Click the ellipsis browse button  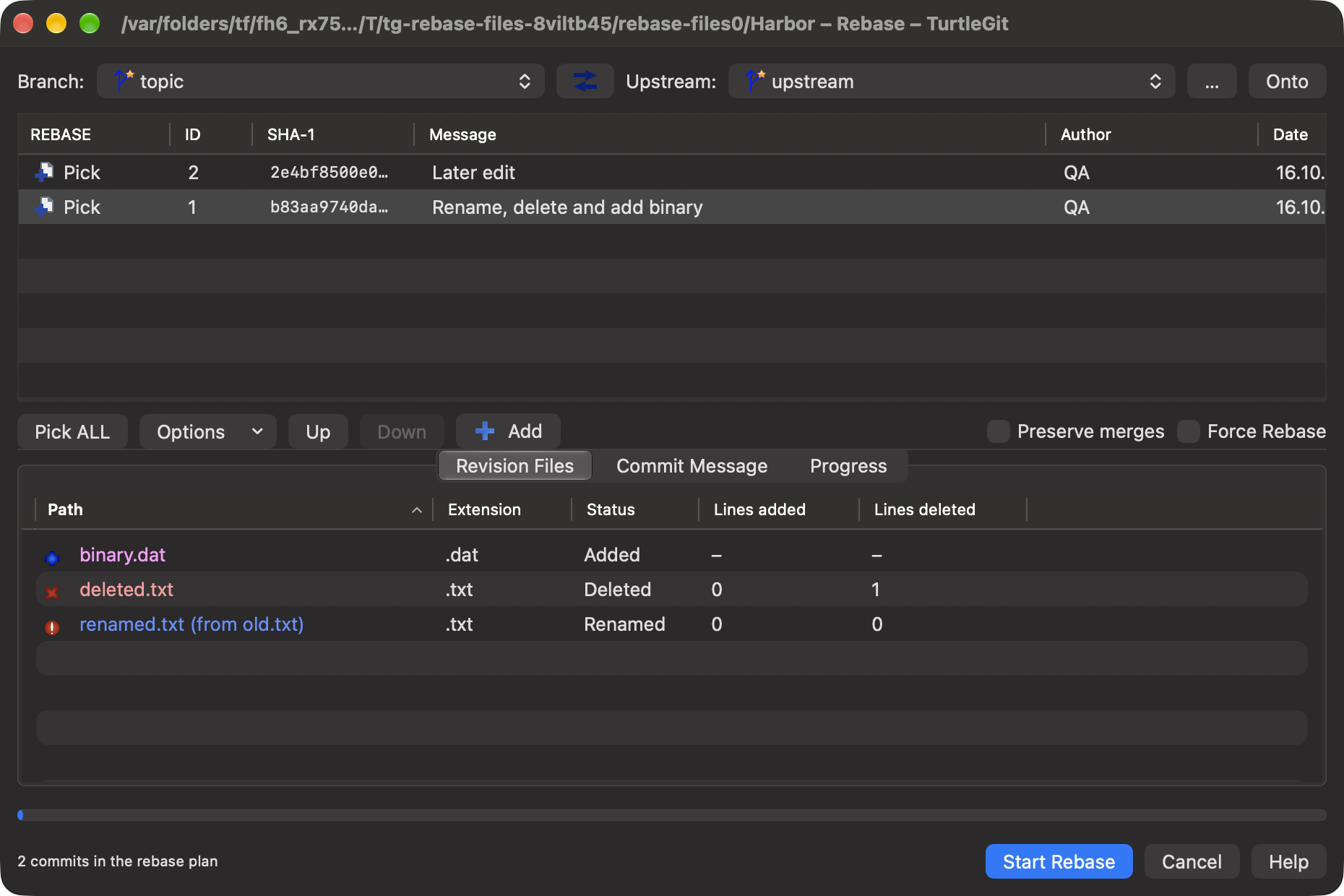coord(1212,81)
